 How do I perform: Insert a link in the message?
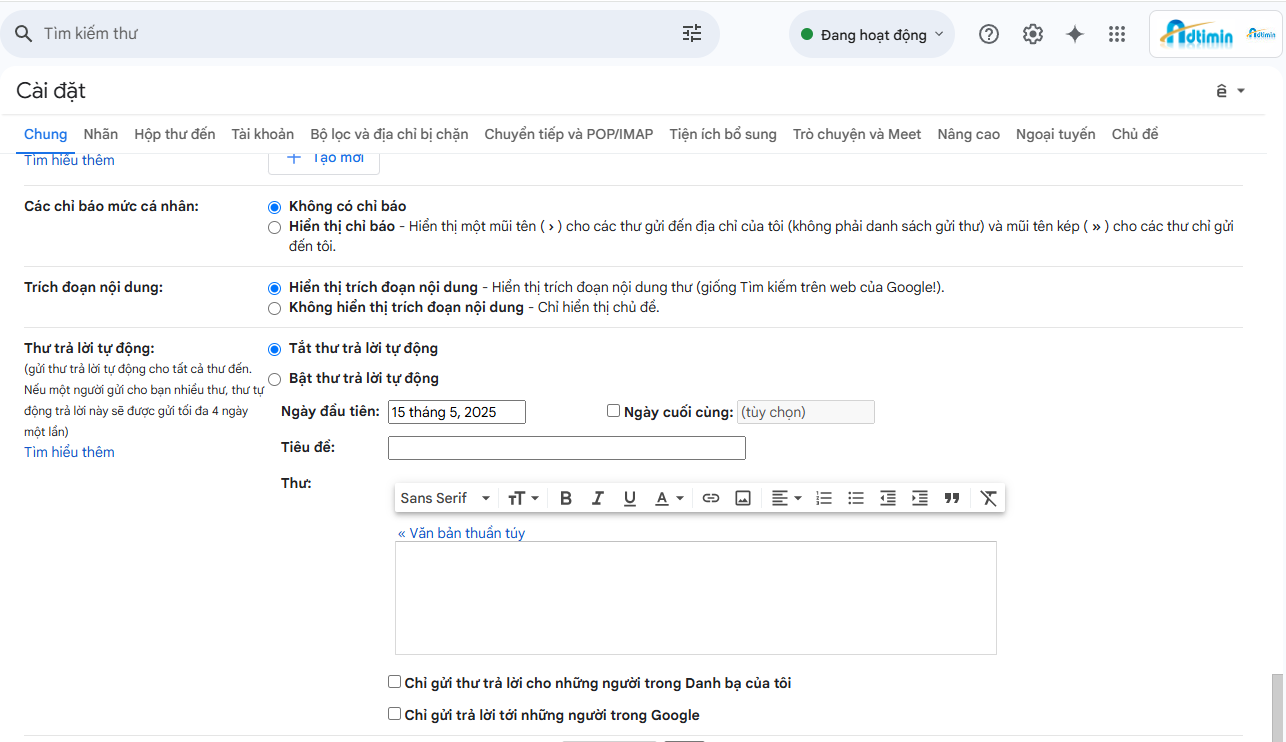(x=711, y=498)
